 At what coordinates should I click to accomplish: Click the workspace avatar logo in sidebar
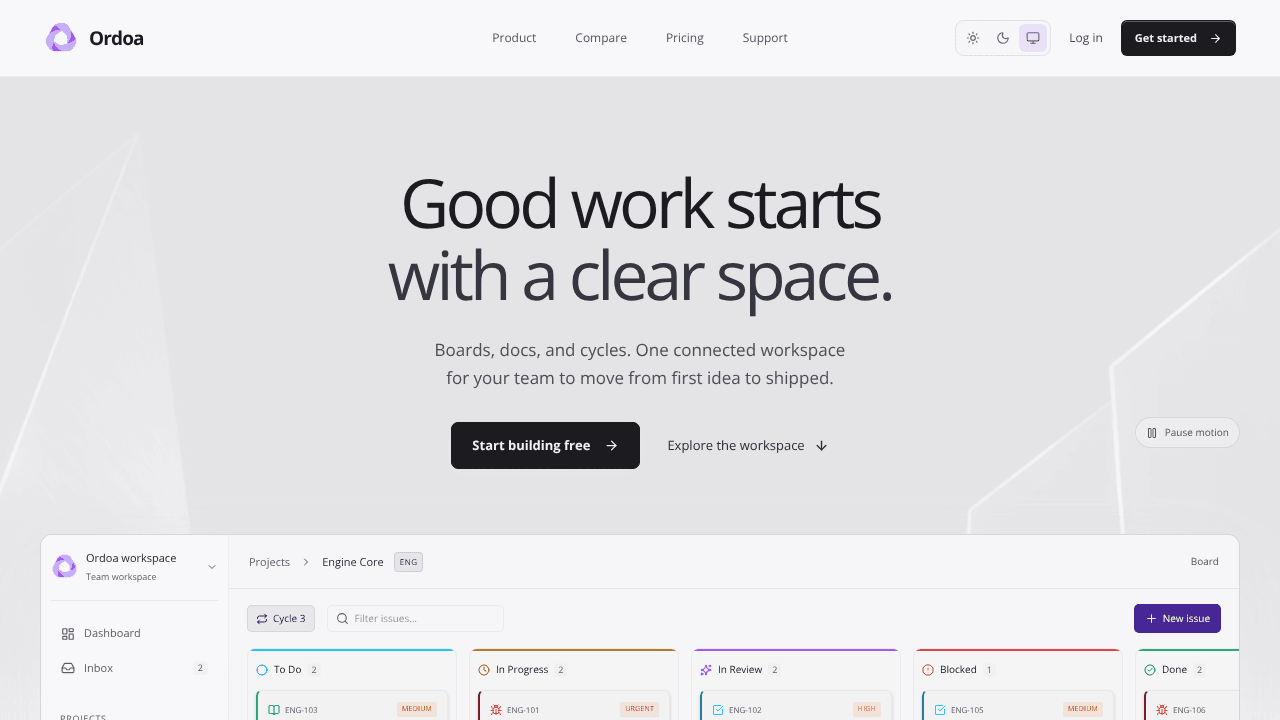point(65,567)
